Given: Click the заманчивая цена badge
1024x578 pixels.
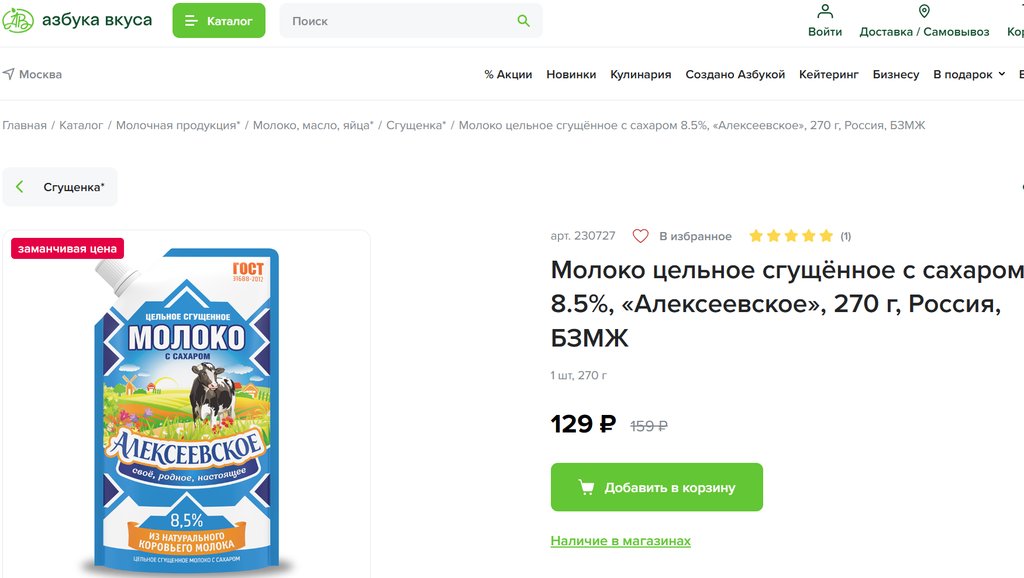Looking at the screenshot, I should (67, 248).
